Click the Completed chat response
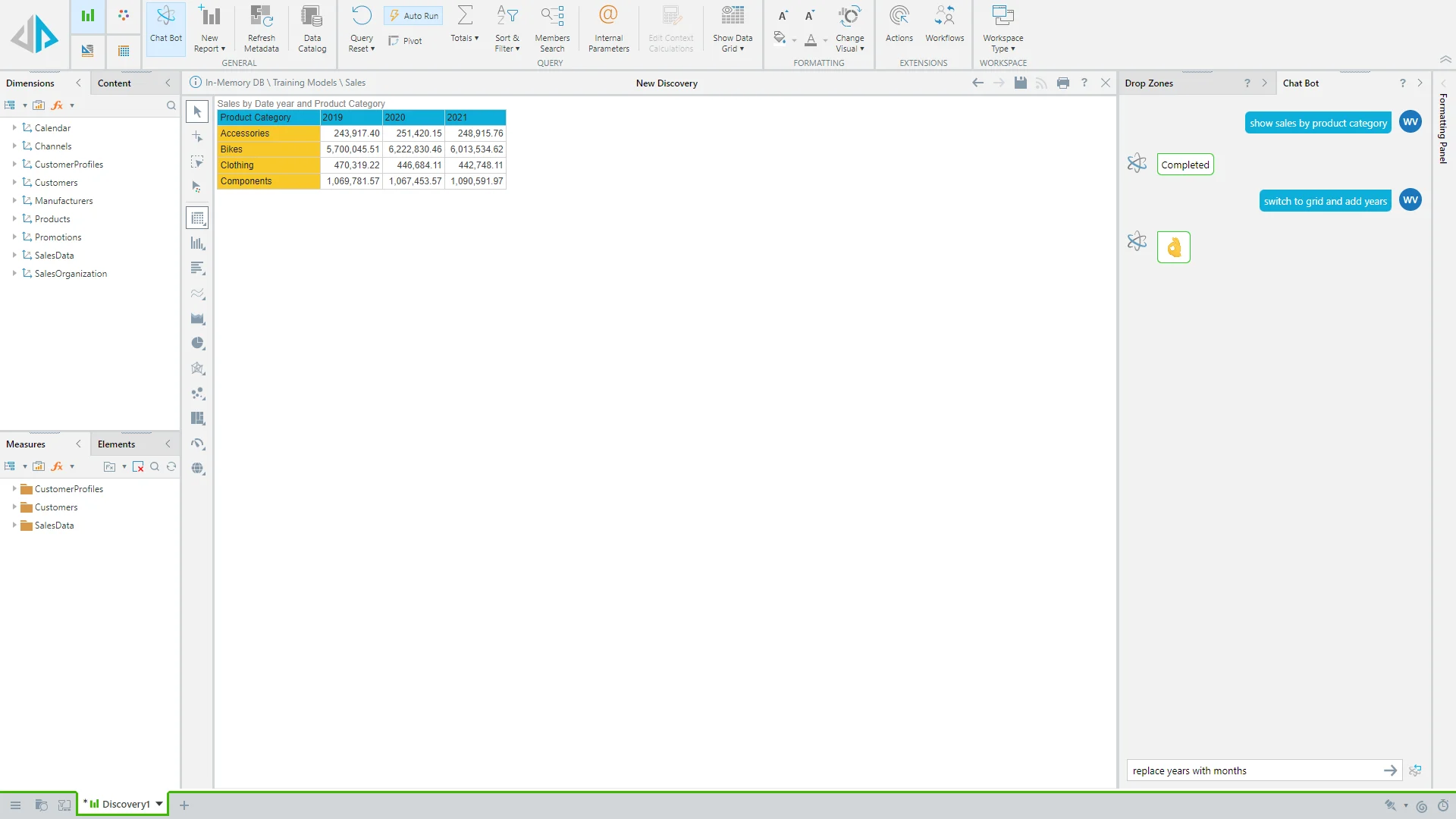This screenshot has width=1456, height=819. tap(1185, 165)
